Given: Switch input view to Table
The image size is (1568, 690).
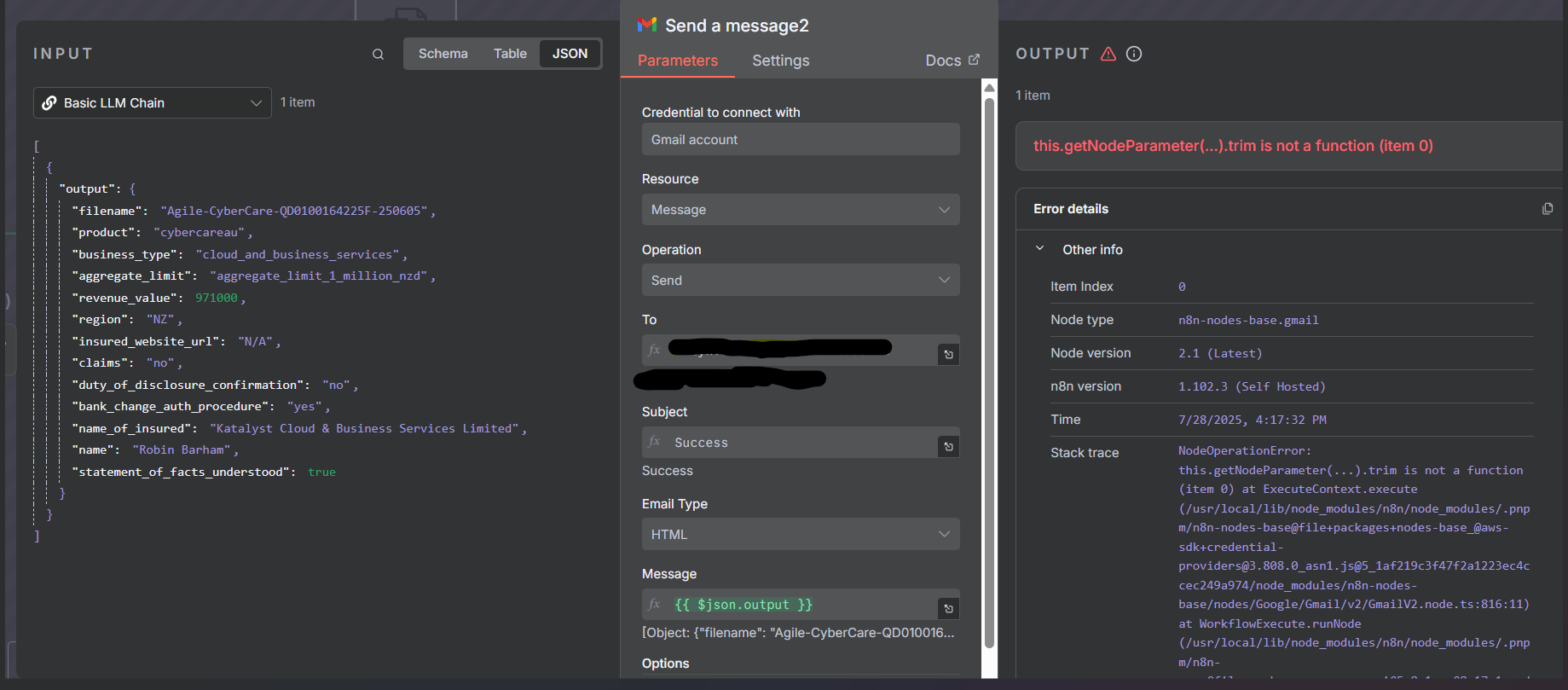Looking at the screenshot, I should 510,54.
